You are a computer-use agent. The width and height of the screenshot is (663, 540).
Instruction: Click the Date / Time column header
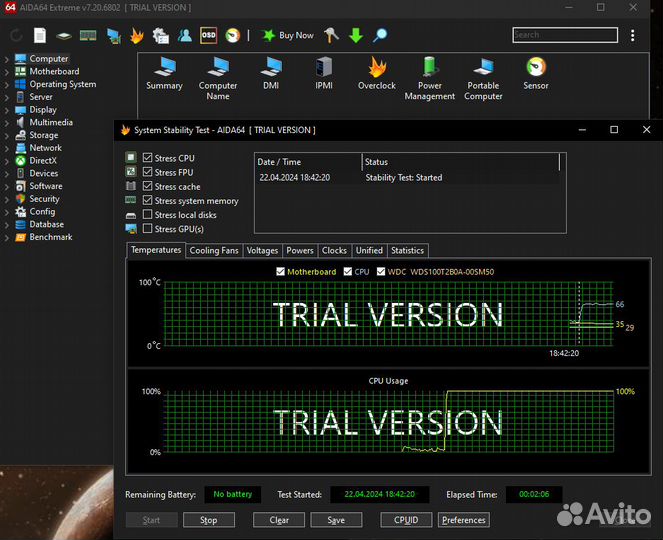point(308,162)
